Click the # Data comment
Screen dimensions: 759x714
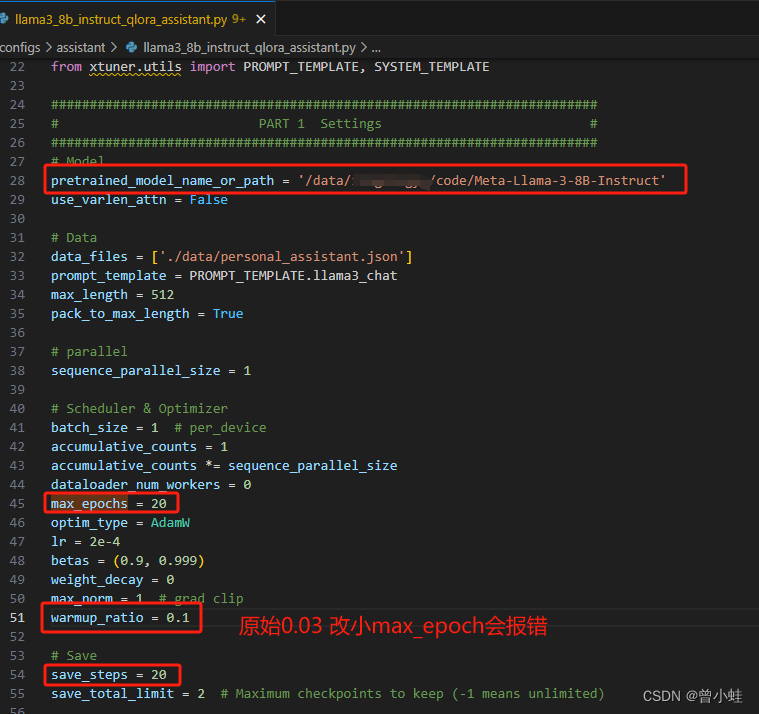(74, 238)
